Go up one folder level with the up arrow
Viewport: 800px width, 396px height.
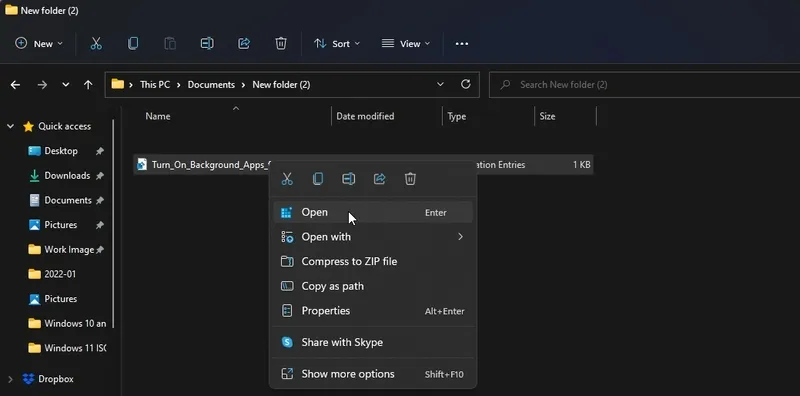[88, 85]
